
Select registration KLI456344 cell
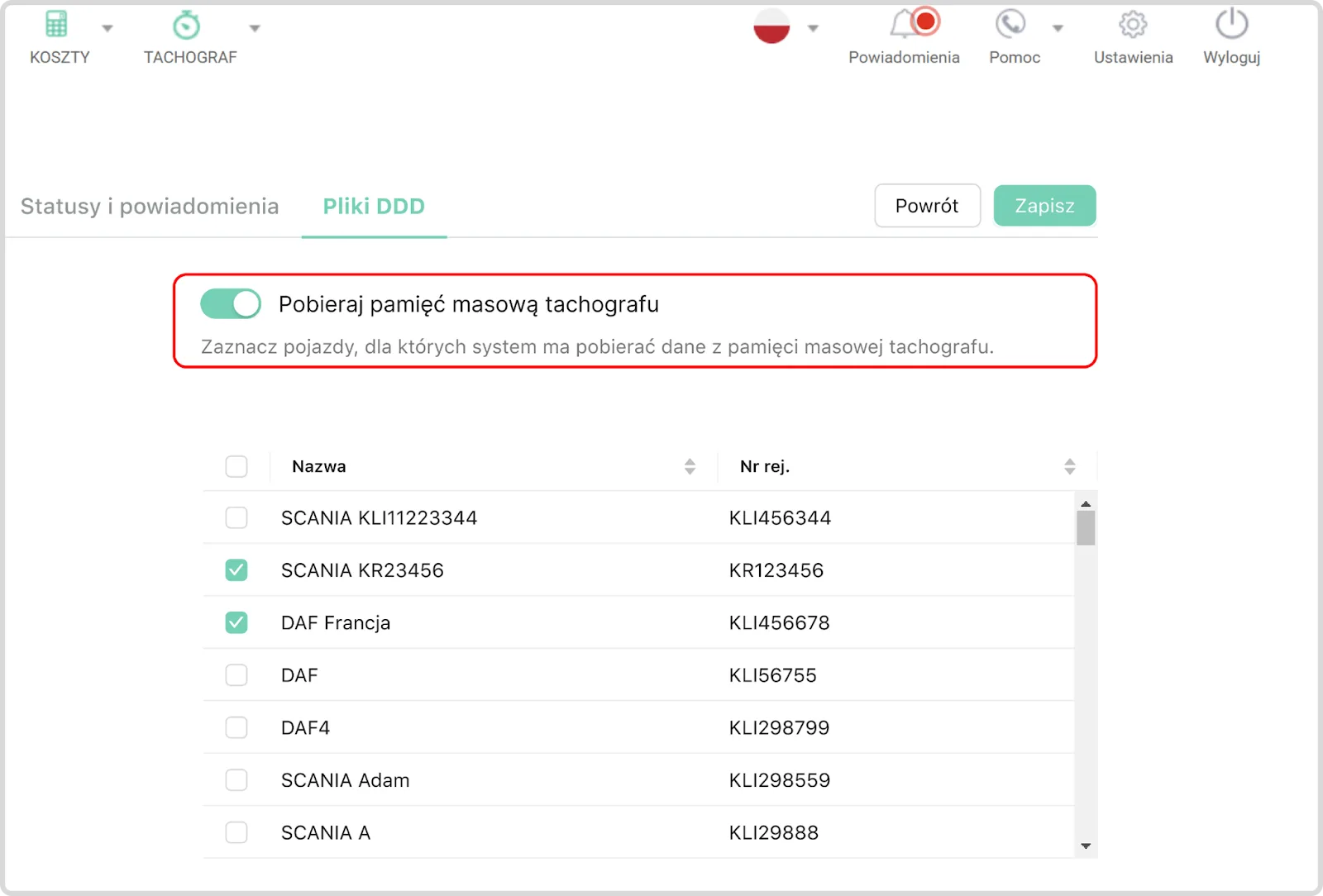[780, 518]
